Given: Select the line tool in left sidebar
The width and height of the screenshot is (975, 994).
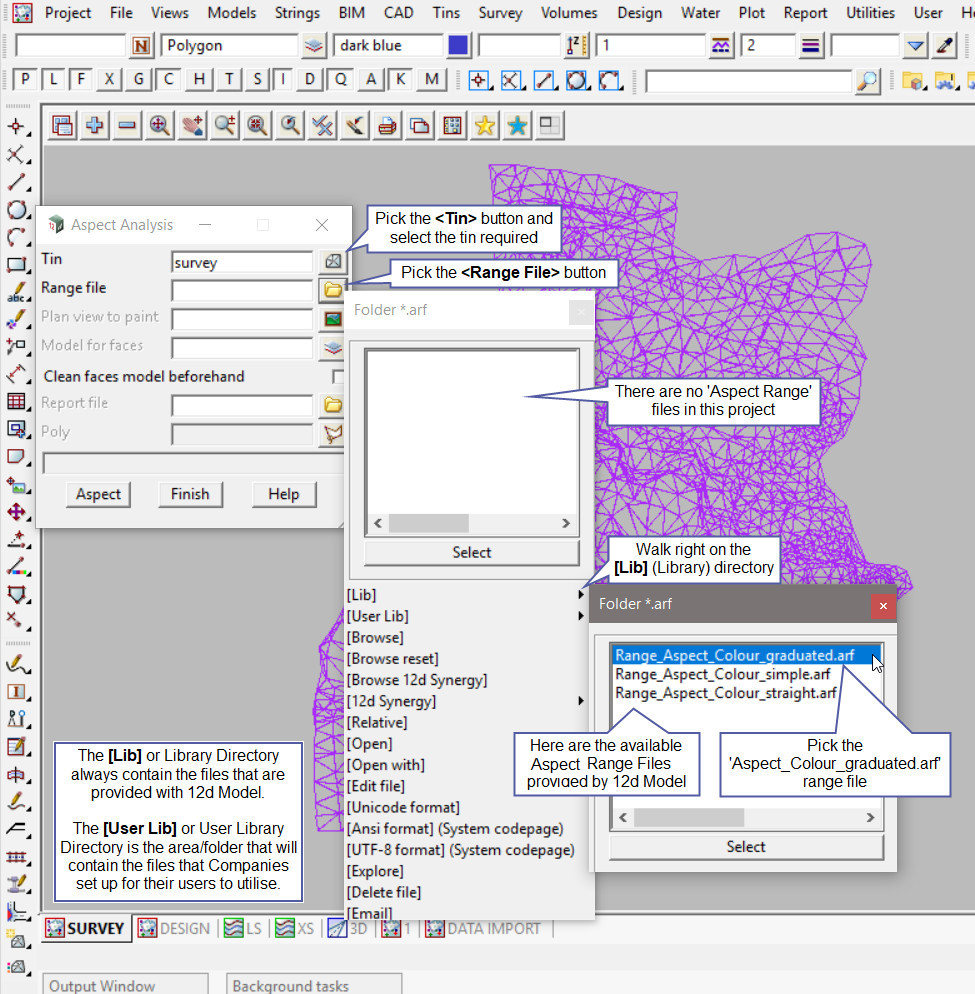Looking at the screenshot, I should pyautogui.click(x=17, y=182).
